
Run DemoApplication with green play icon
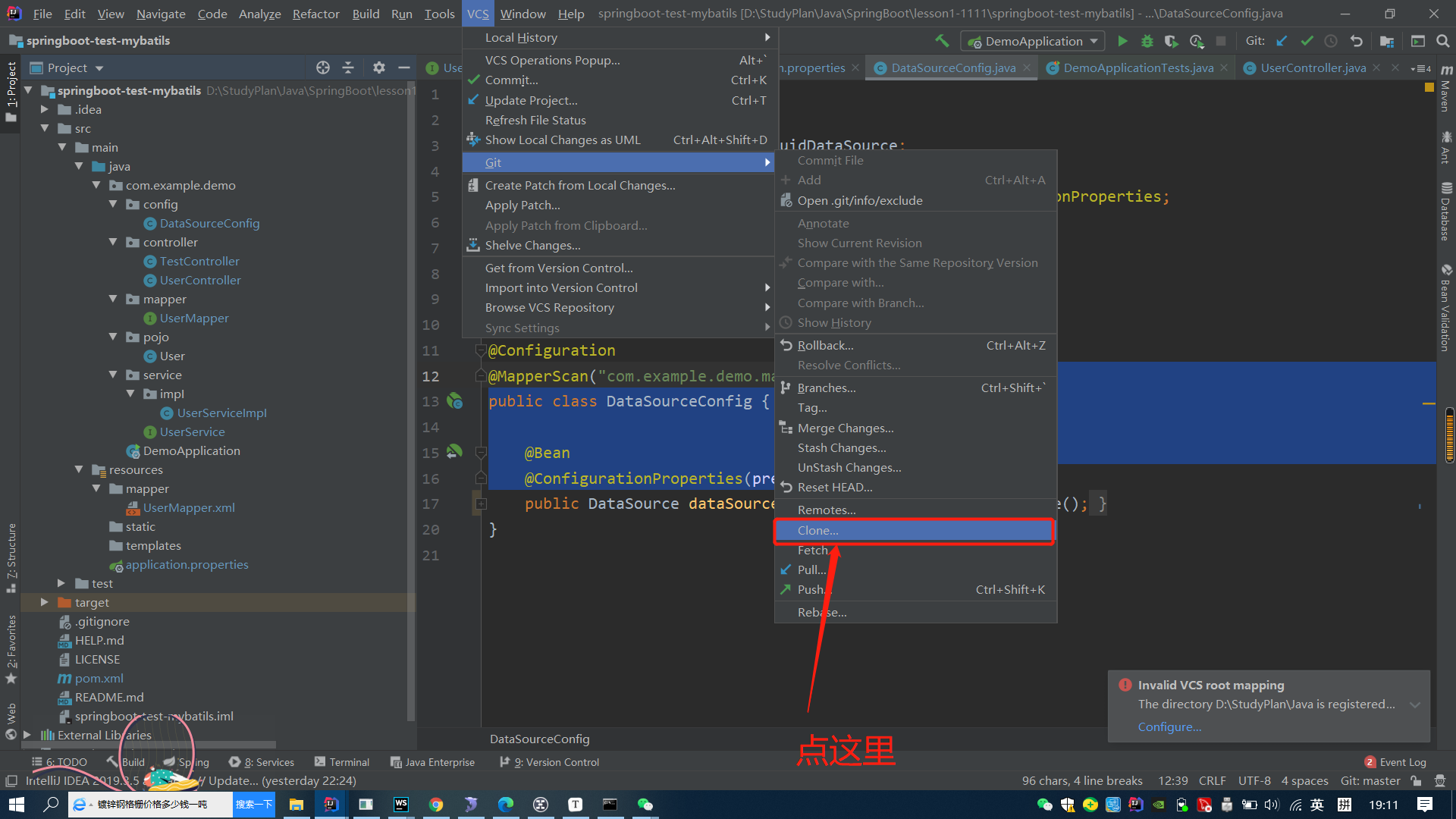pos(1122,41)
